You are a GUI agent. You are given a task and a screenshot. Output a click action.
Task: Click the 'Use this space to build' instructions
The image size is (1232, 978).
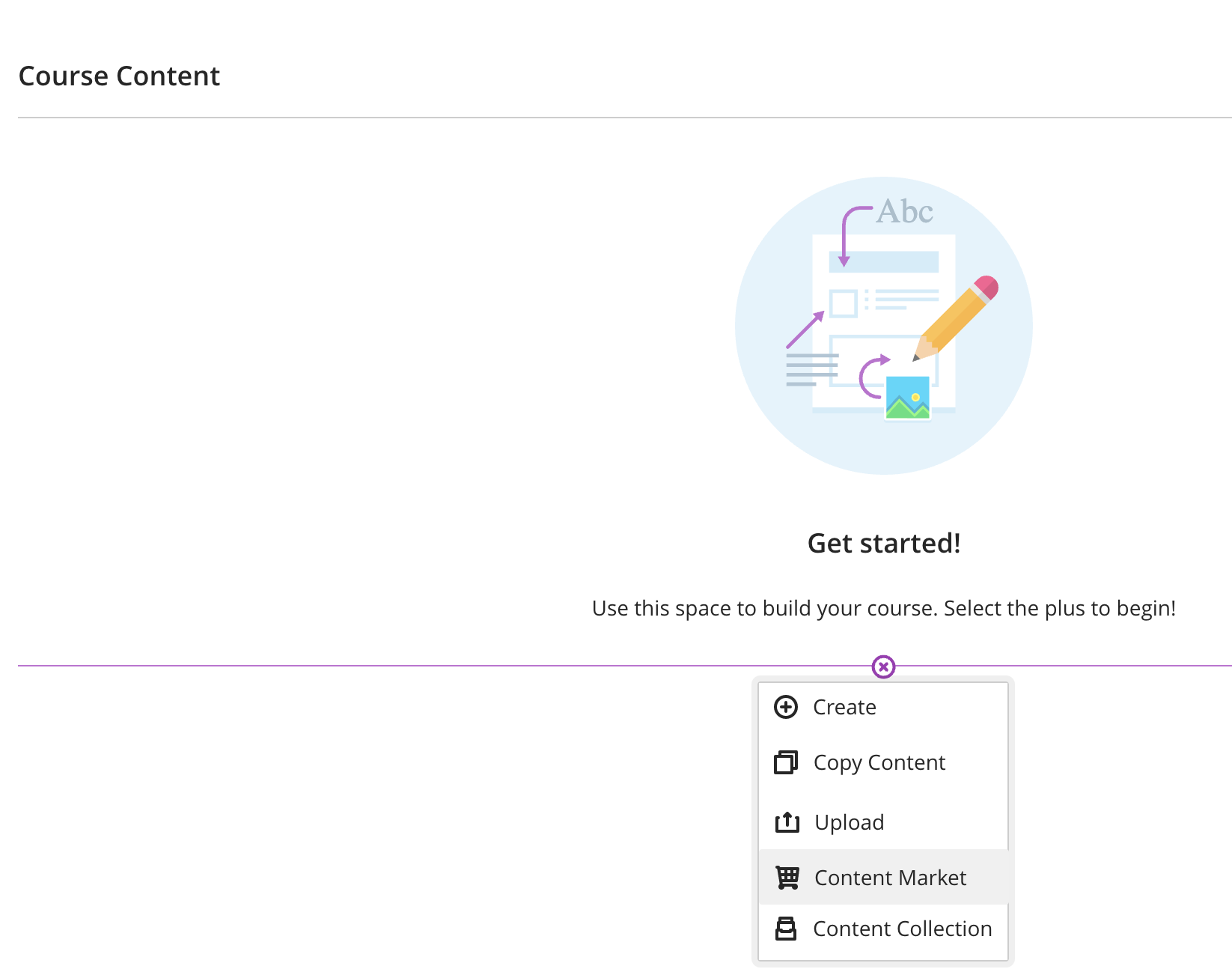tap(883, 608)
